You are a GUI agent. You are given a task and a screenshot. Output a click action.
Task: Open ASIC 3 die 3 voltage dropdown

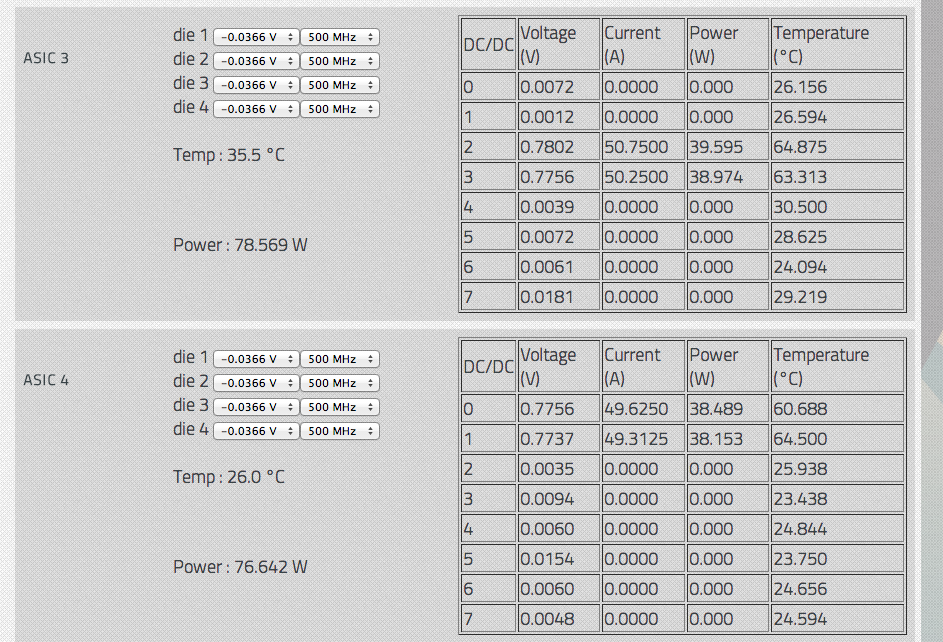coord(256,85)
